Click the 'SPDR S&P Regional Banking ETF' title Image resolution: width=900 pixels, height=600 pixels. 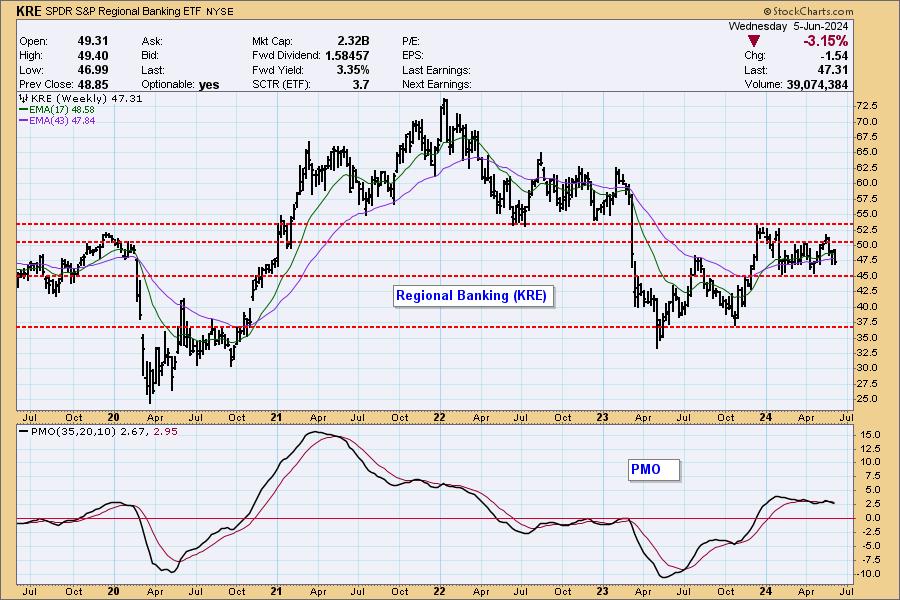pos(123,11)
